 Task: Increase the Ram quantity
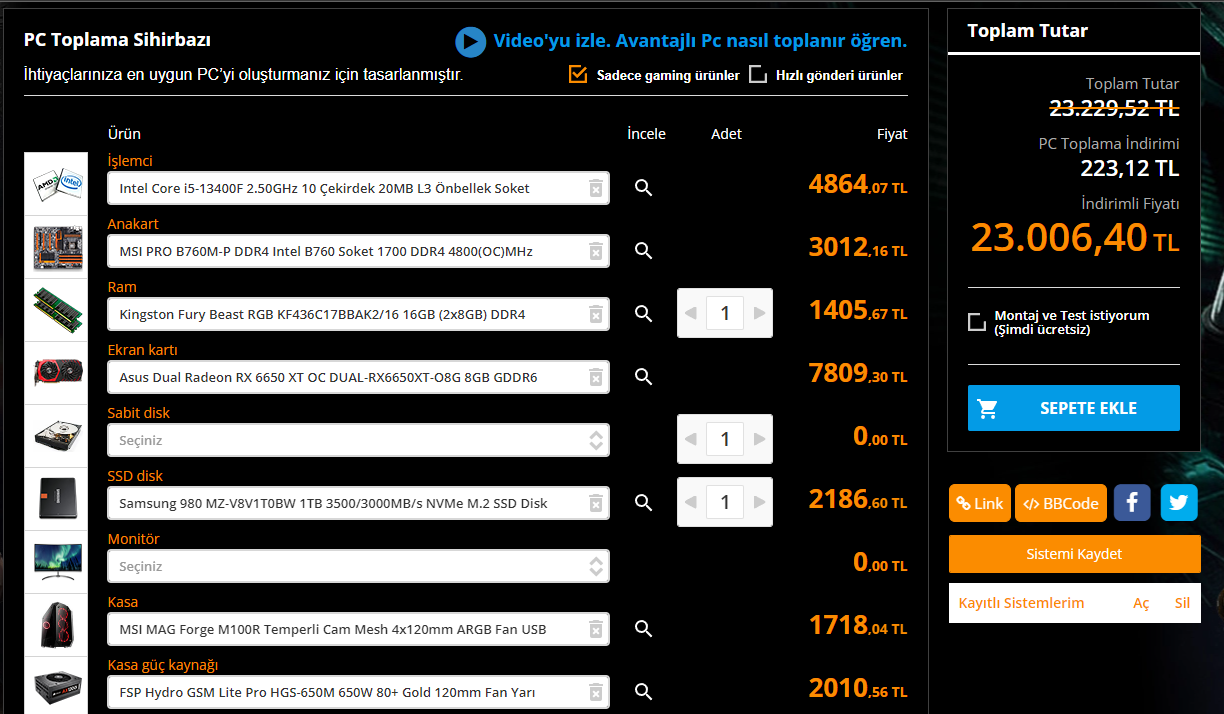(x=759, y=313)
